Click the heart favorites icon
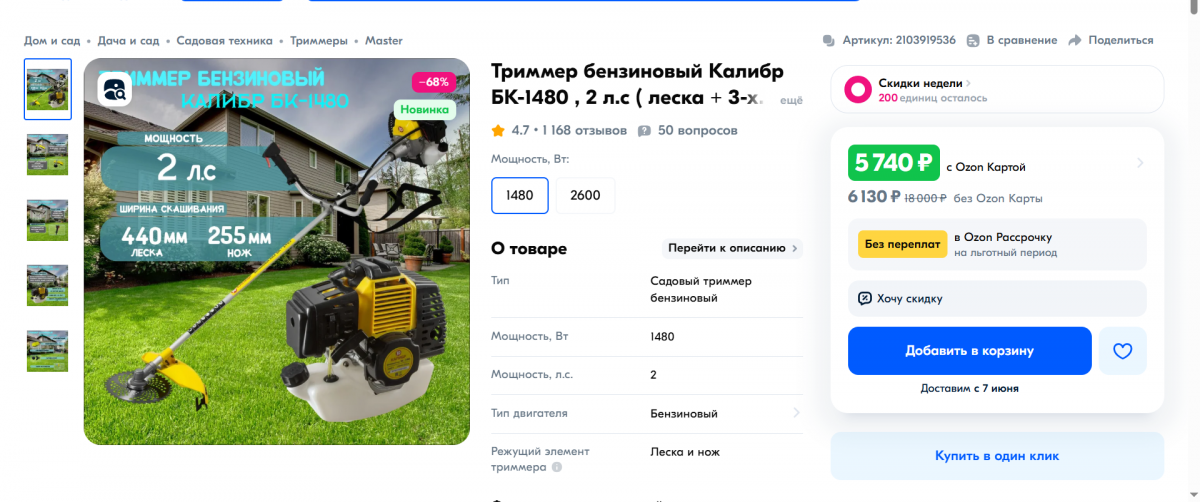The image size is (1200, 502). pos(1122,351)
